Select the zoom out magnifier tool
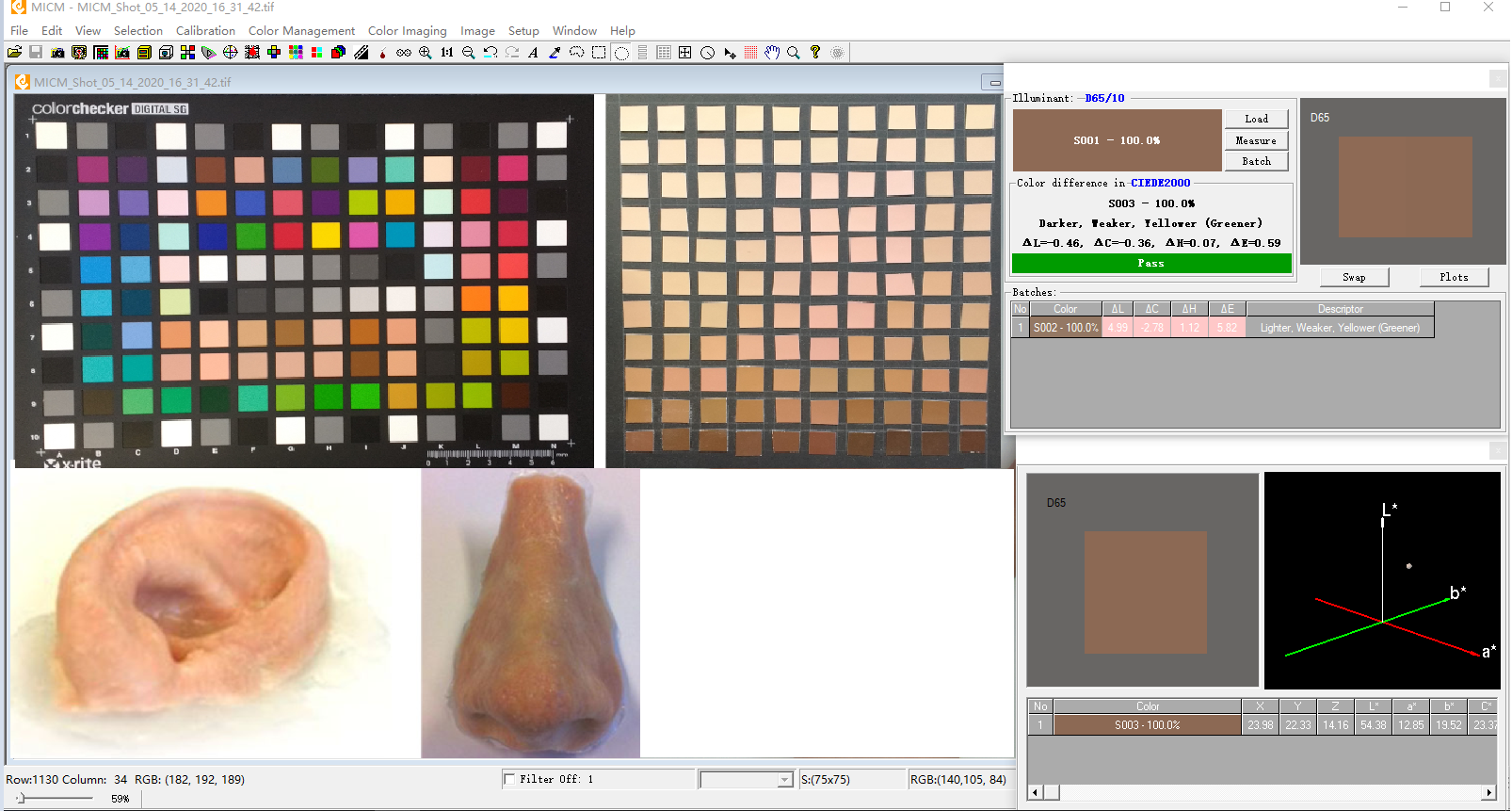Screen dimensions: 1512x811 pos(469,53)
